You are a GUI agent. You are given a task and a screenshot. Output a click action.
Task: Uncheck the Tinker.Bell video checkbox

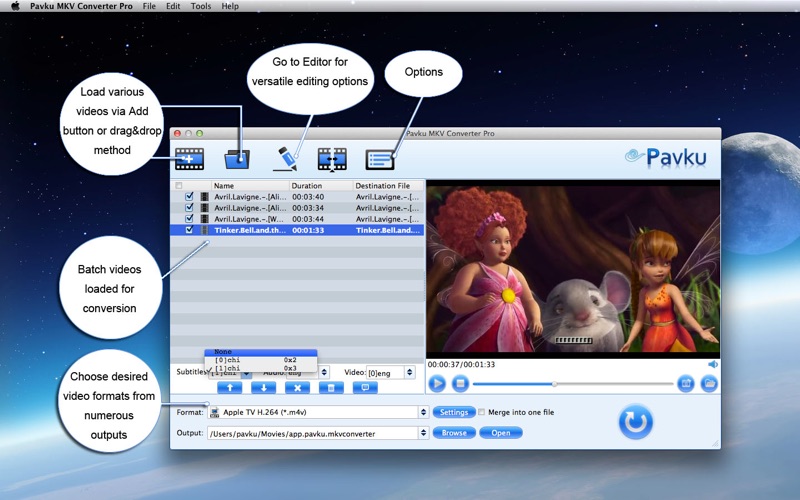(x=189, y=230)
